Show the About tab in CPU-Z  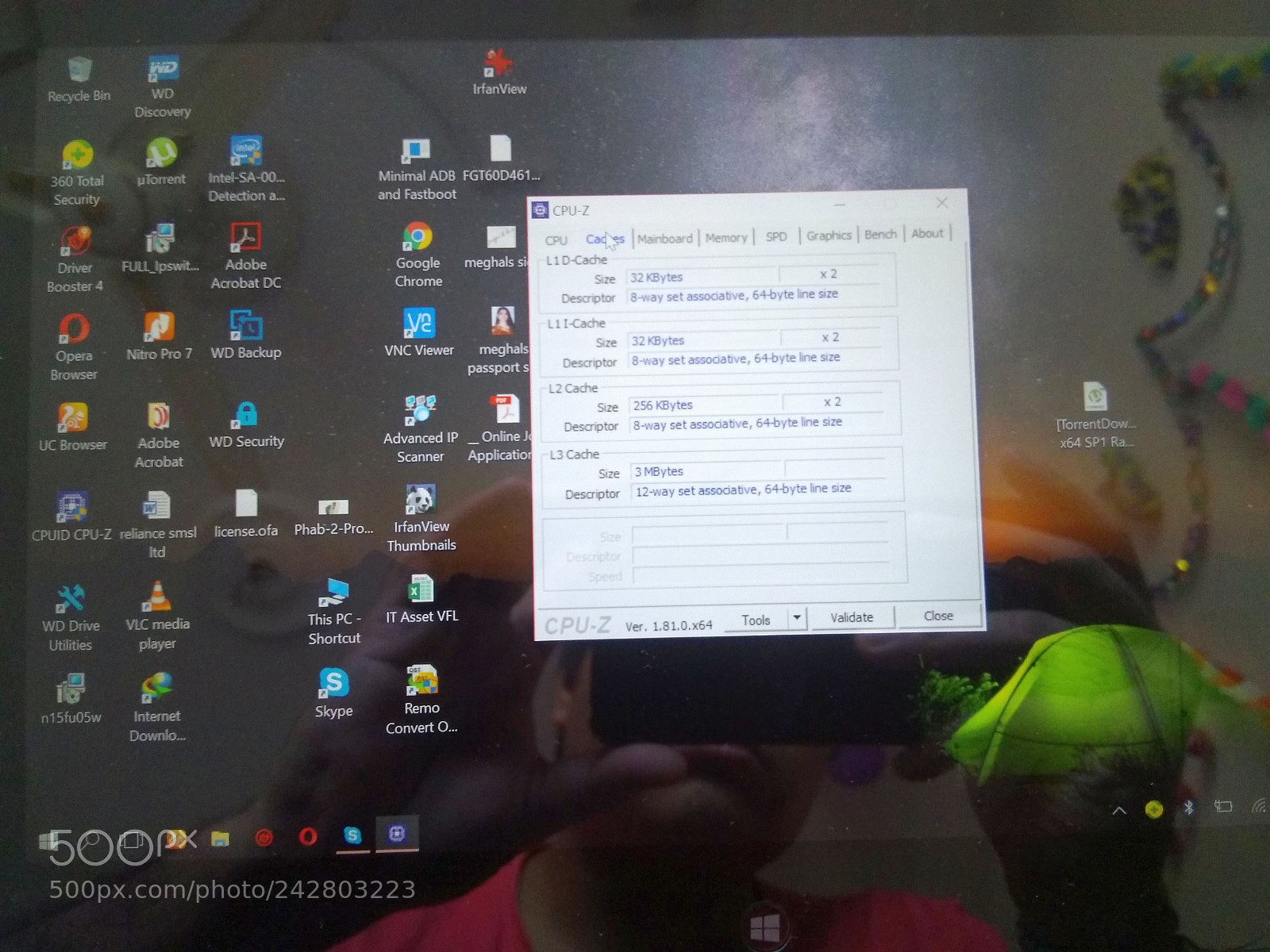click(927, 233)
